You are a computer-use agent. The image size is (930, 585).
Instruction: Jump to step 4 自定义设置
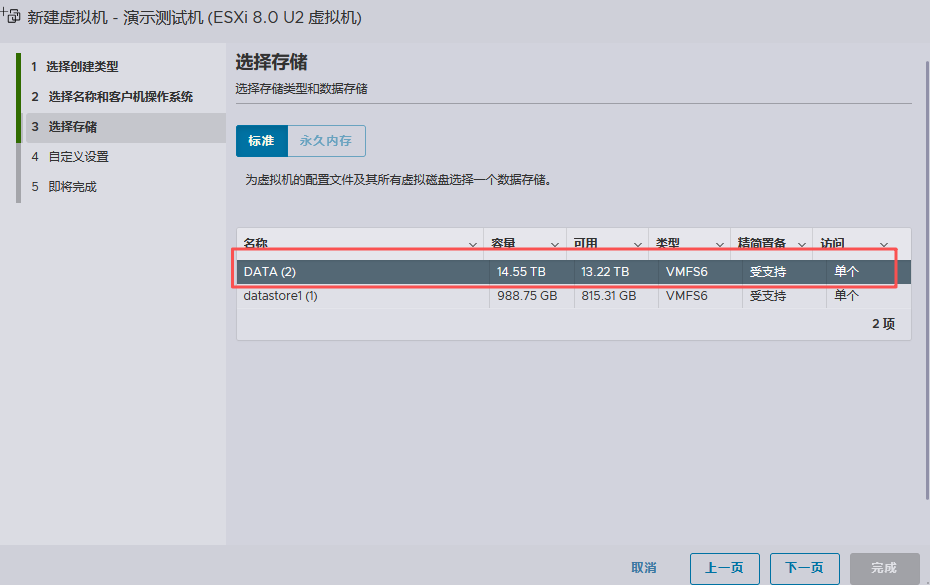[x=70, y=156]
